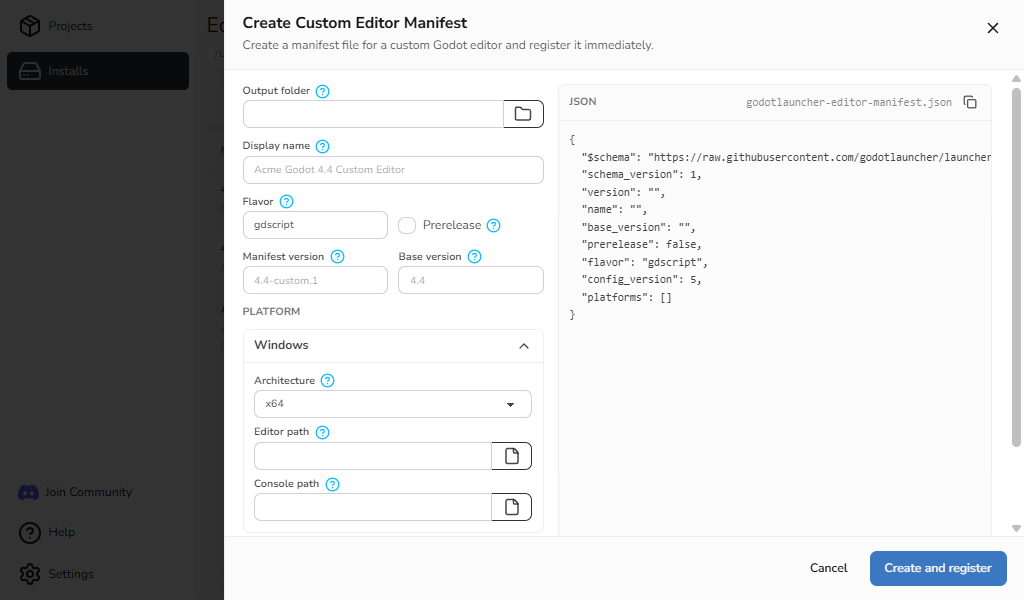Focus the Output folder text field

pyautogui.click(x=373, y=114)
